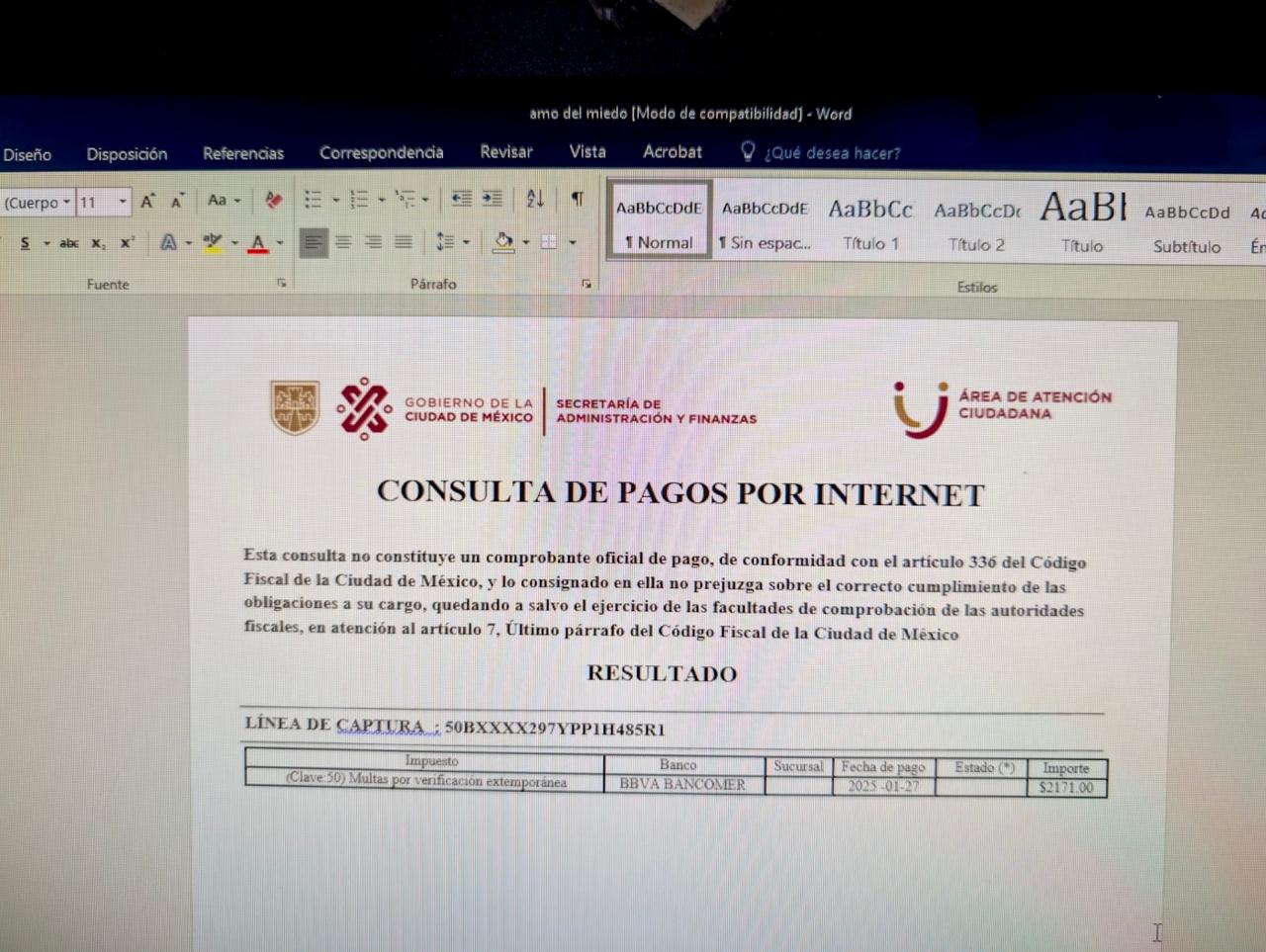
Task: Apply the text effects outlined A icon
Action: click(x=169, y=242)
